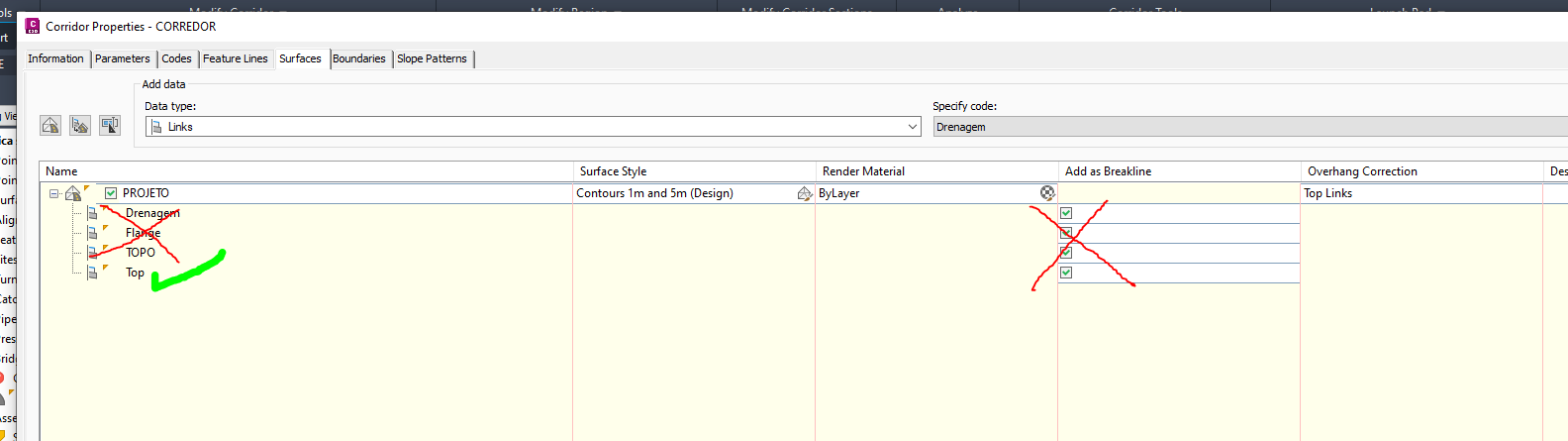This screenshot has height=441, width=1568.
Task: Switch to the Boundaries tab
Action: click(x=359, y=58)
